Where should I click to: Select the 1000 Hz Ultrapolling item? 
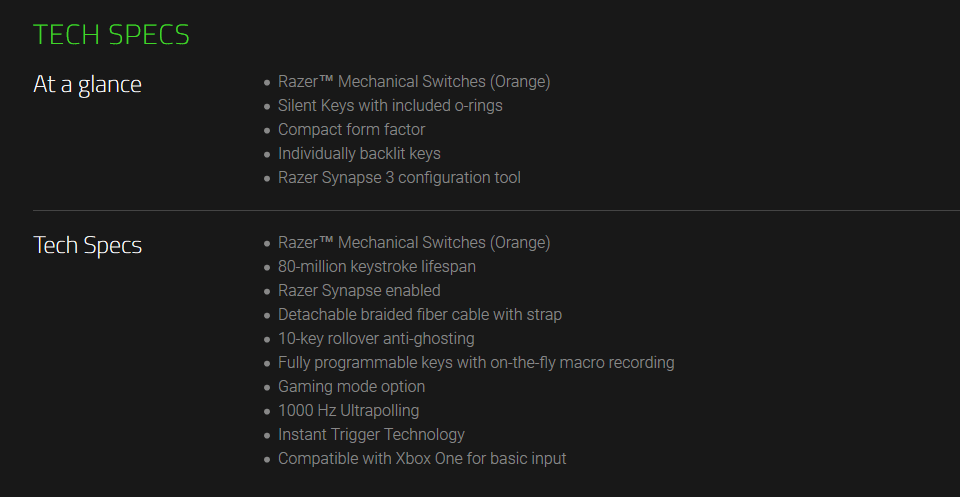(x=348, y=410)
